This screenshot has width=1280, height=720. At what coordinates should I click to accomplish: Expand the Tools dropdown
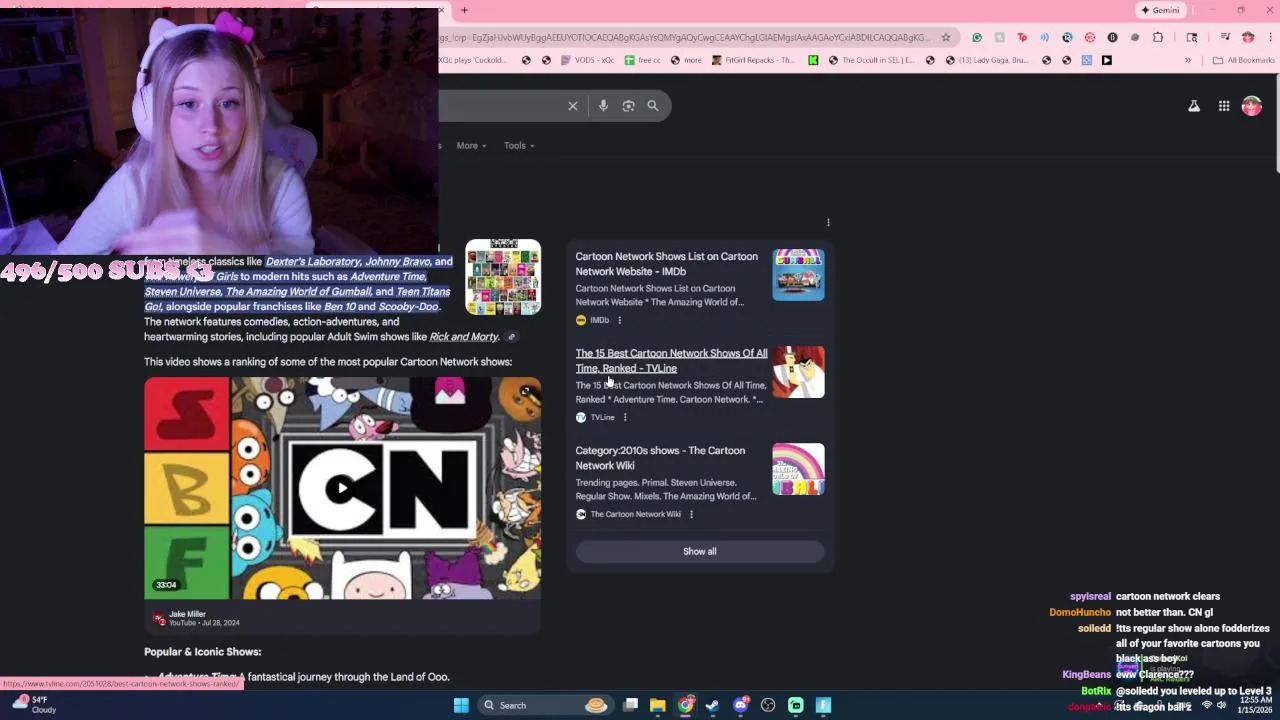[519, 146]
